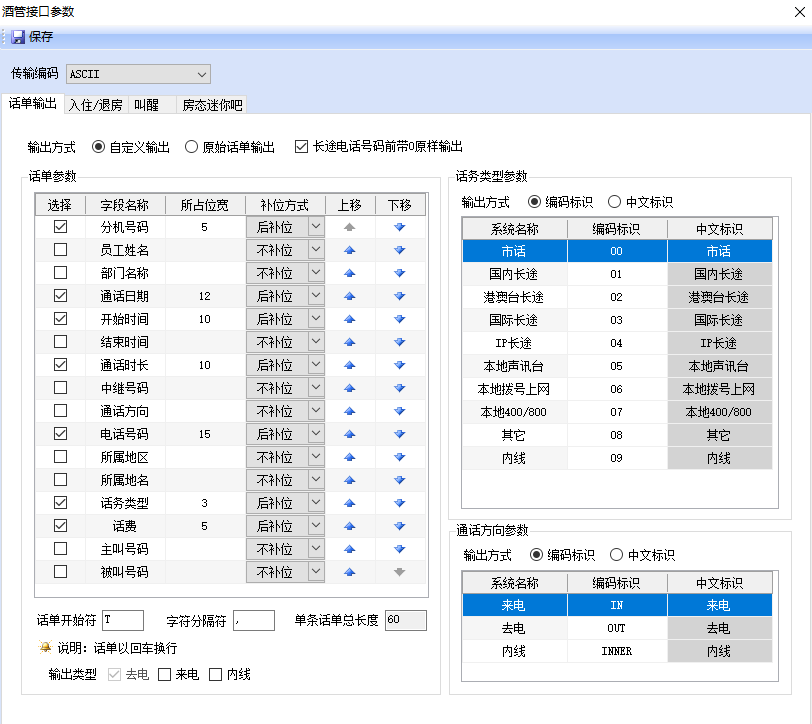
Task: Select 原始话单输出 radio button
Action: click(192, 147)
